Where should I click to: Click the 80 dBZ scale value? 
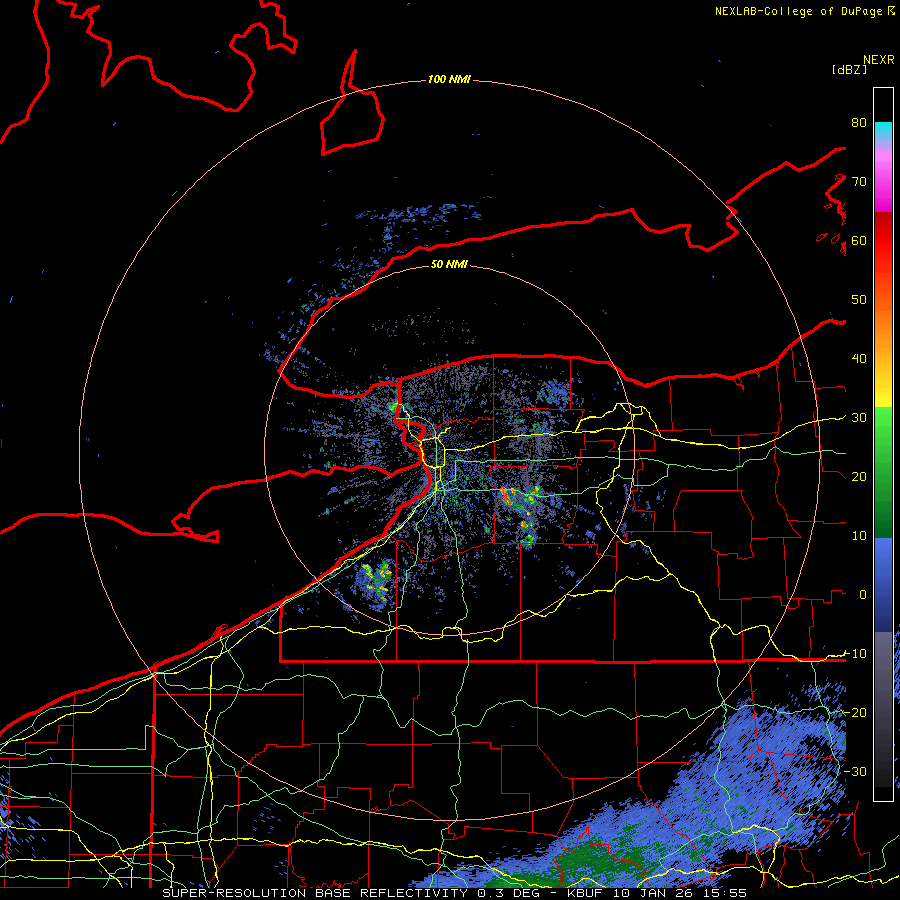(859, 122)
